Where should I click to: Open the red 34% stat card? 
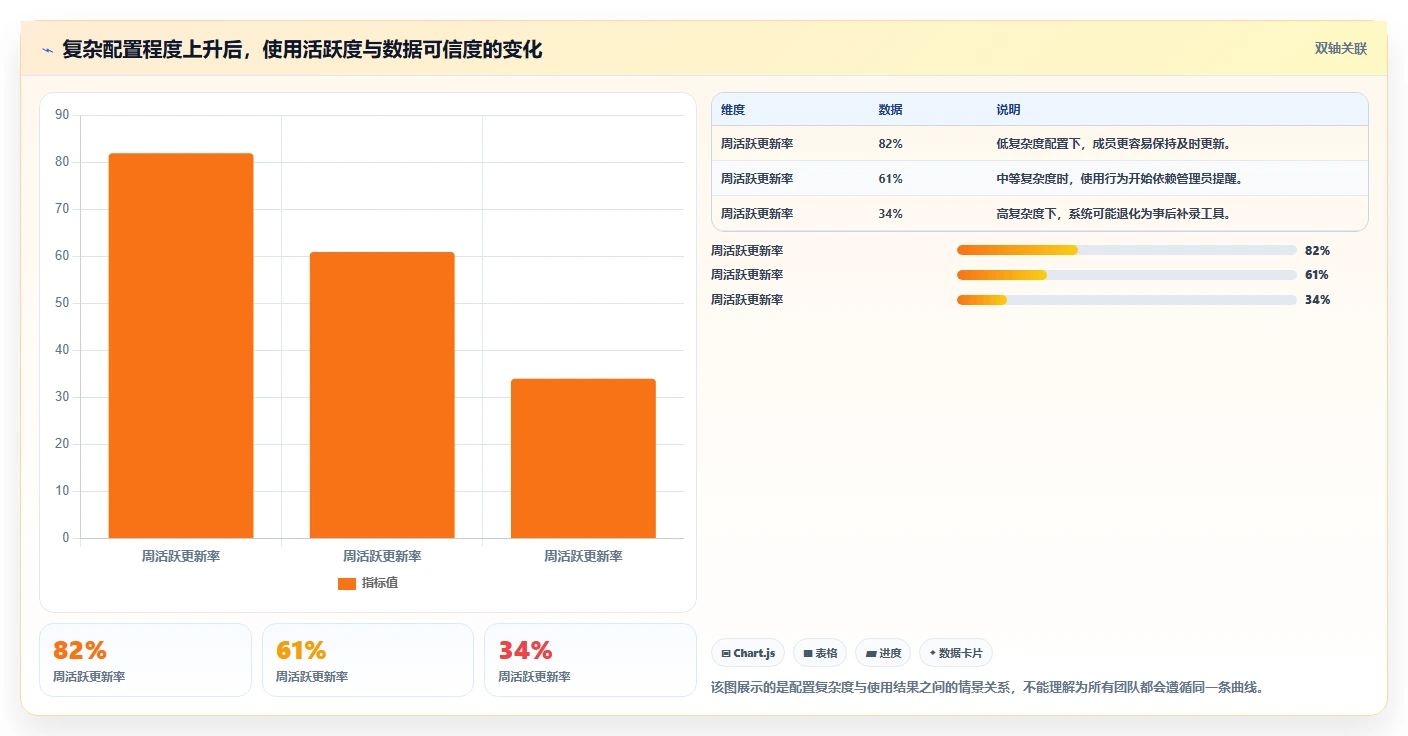[x=590, y=660]
